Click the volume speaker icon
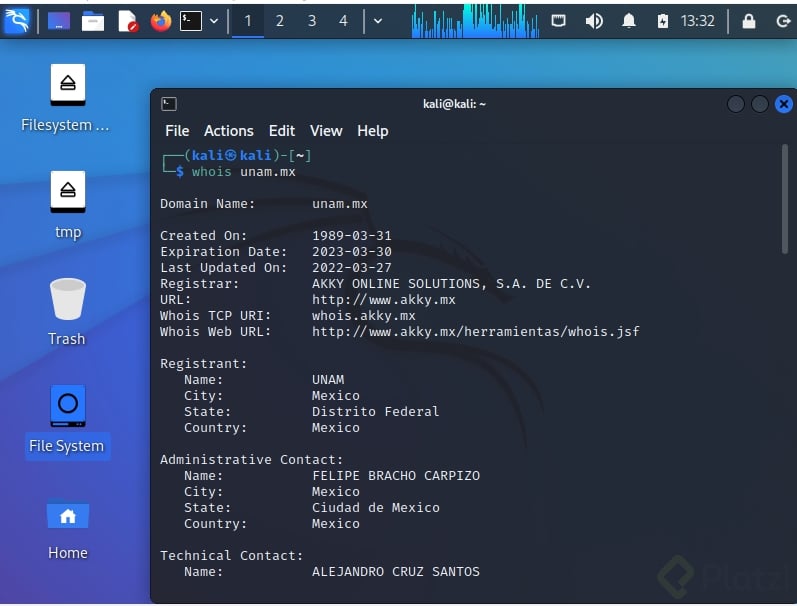 pos(594,21)
